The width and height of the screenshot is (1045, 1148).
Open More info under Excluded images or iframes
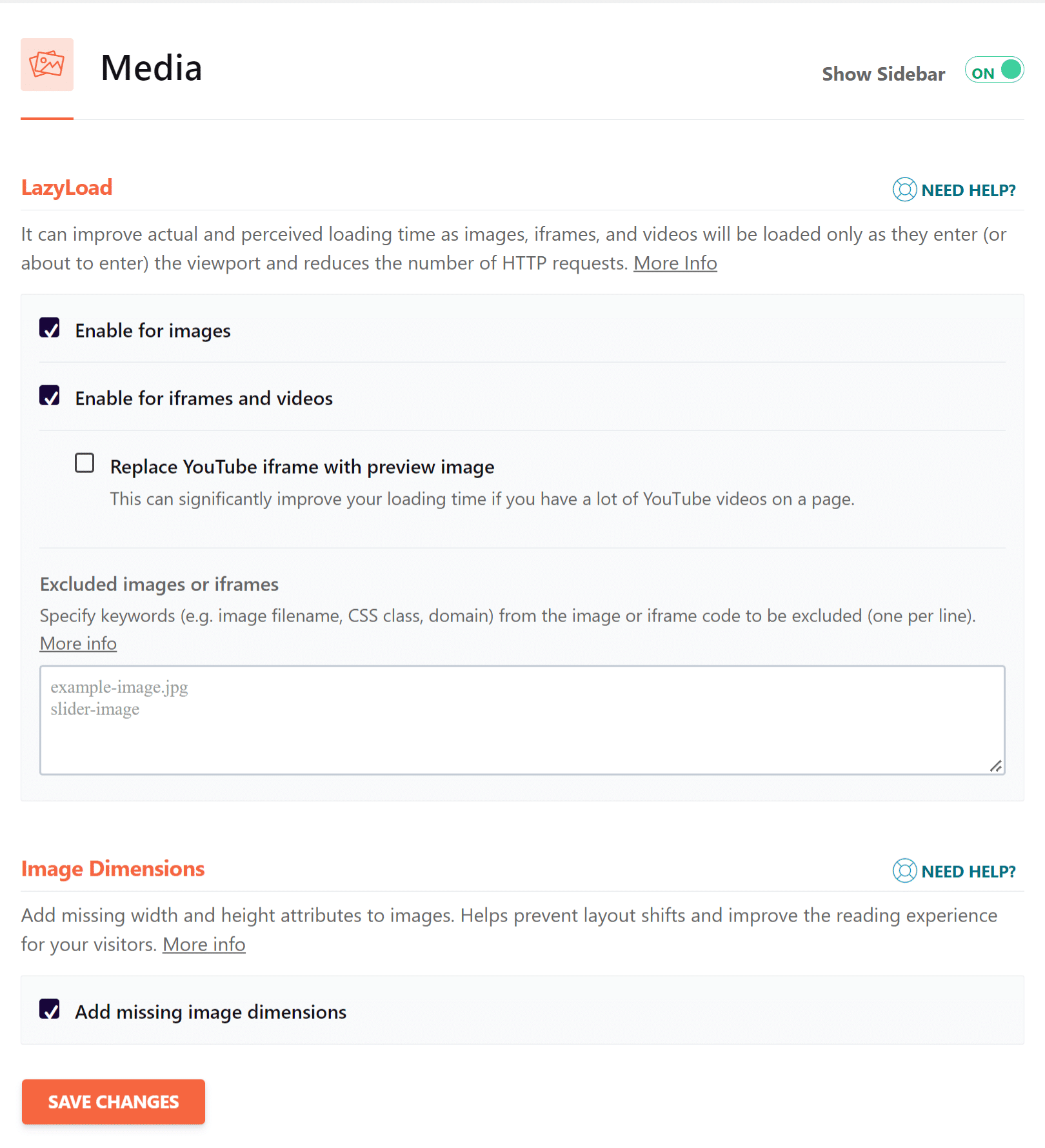(77, 643)
